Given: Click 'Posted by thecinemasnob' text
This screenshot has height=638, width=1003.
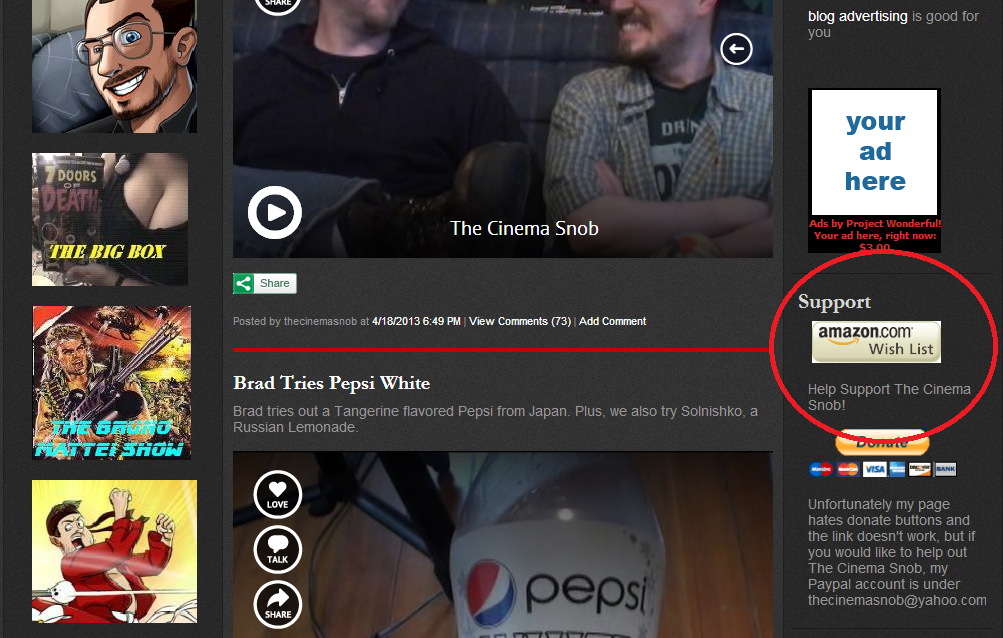Looking at the screenshot, I should pos(295,321).
